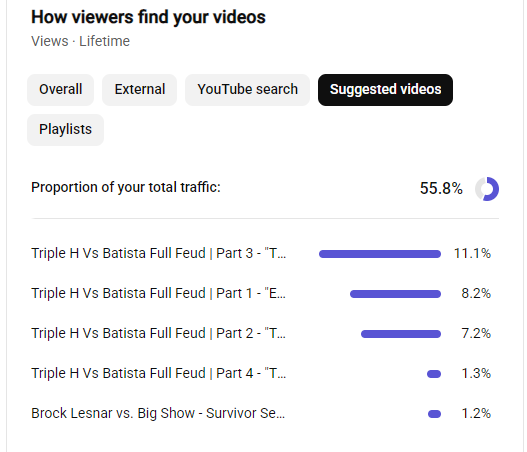Click the 7.2% purple traffic bar
This screenshot has width=527, height=452.
(x=401, y=334)
